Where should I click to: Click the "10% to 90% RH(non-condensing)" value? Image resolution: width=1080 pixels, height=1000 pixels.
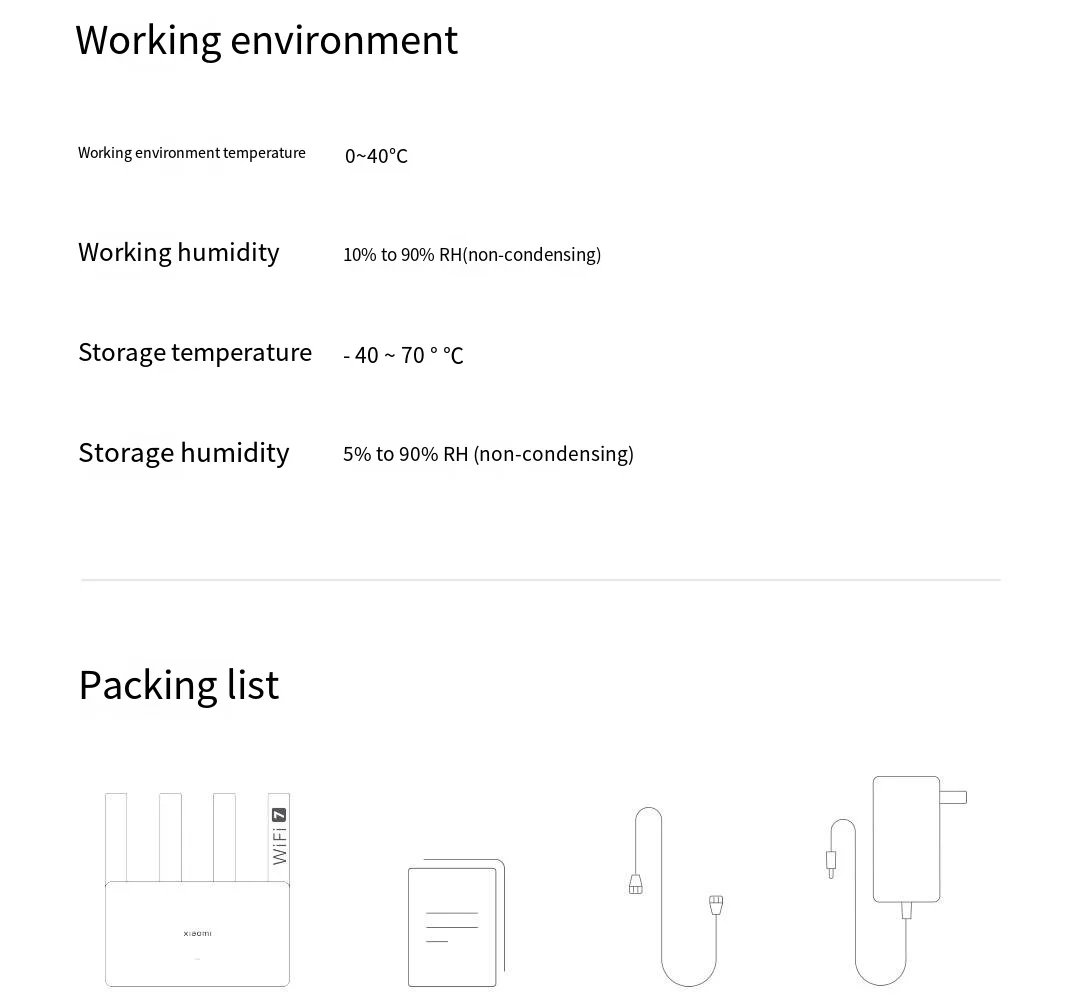coord(472,255)
